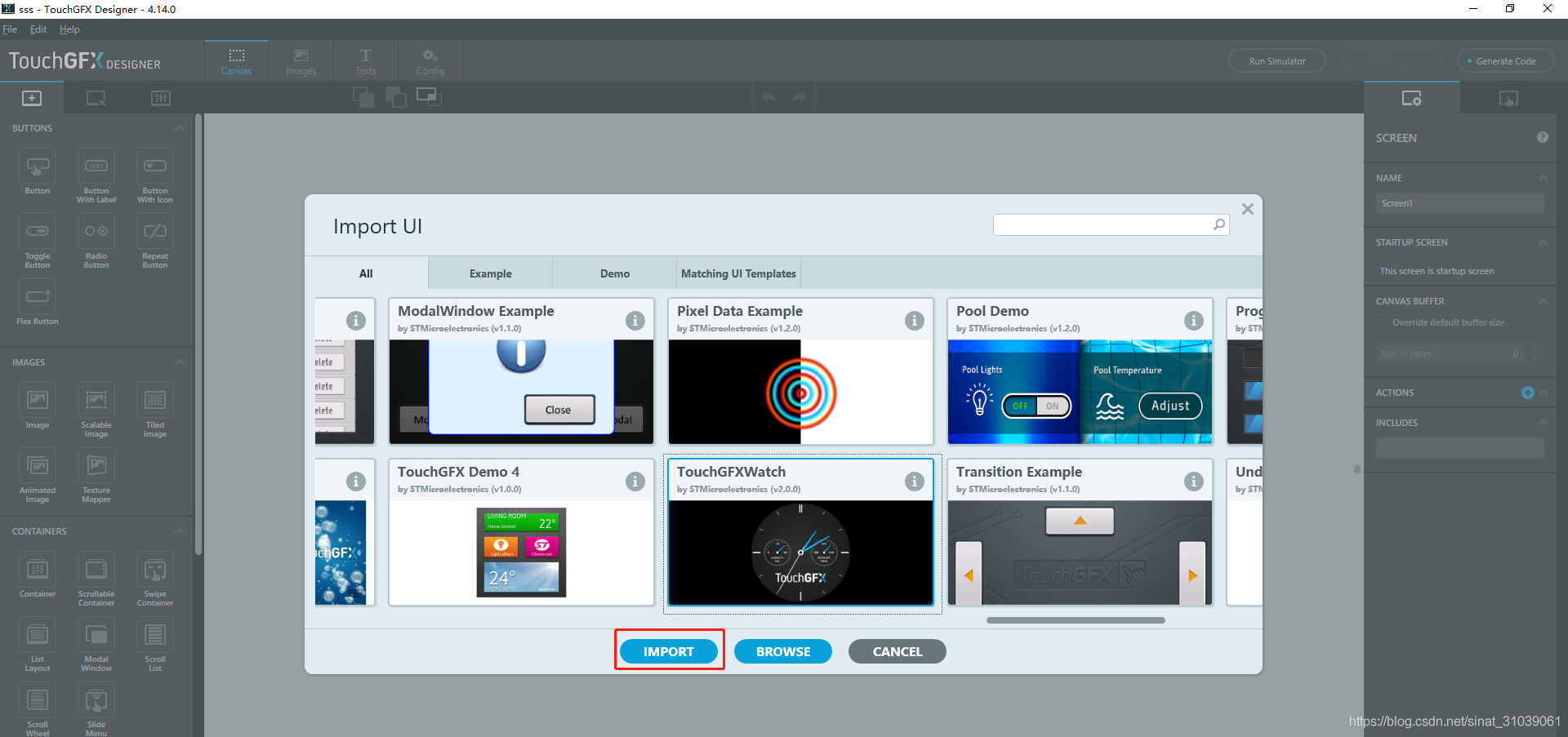Select the Pixel Data Example thumbnail
The image size is (1568, 737).
tap(800, 392)
